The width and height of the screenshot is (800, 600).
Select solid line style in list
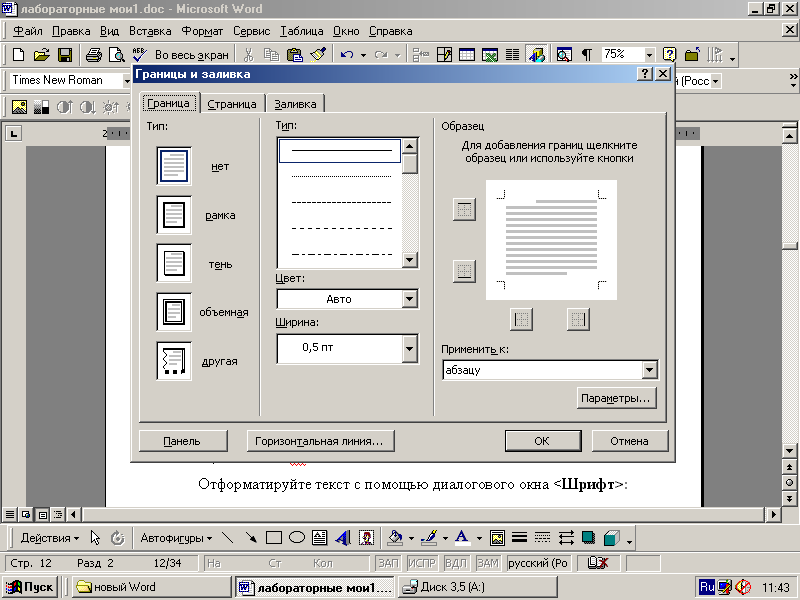(340, 151)
